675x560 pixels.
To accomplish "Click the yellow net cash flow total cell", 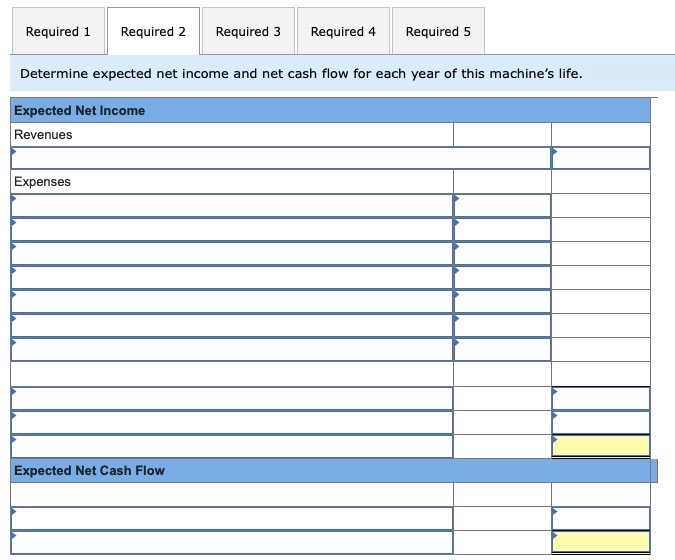I will pos(601,542).
